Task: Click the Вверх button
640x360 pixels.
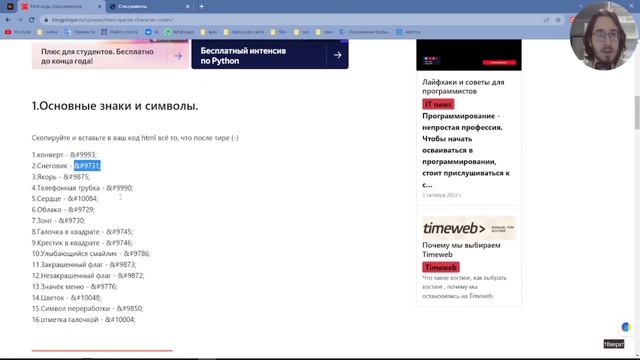Action: (x=613, y=344)
